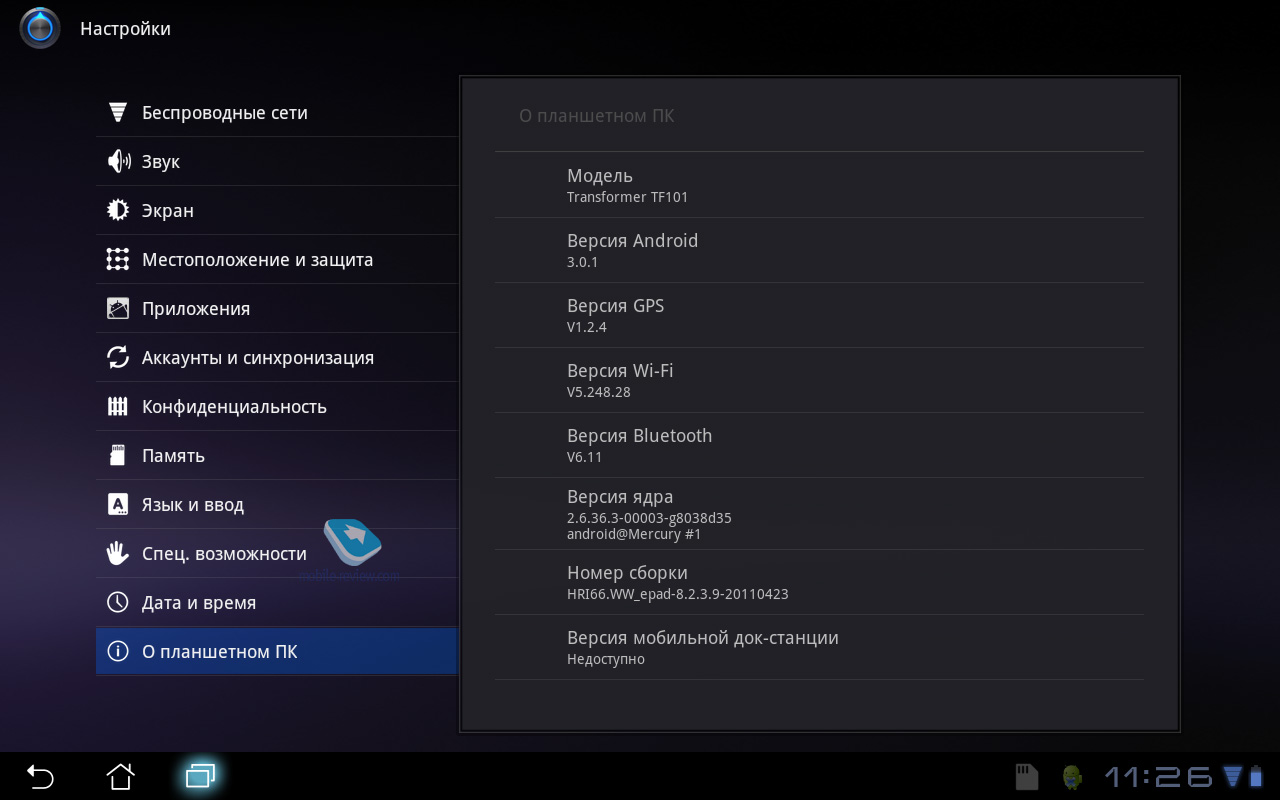
Task: Tap the battery status icon
Action: pyautogui.click(x=1254, y=777)
